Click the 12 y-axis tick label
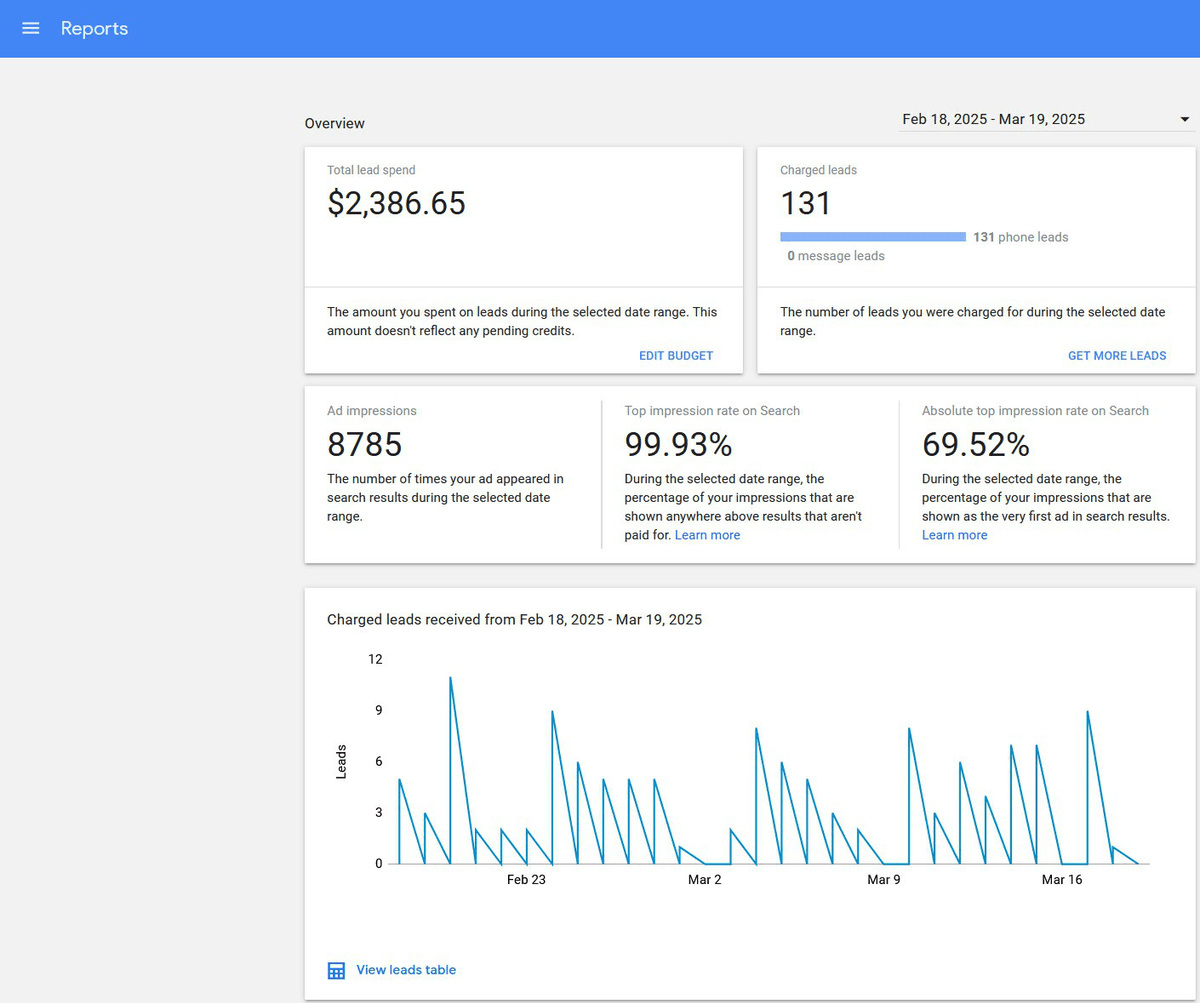 pyautogui.click(x=375, y=659)
